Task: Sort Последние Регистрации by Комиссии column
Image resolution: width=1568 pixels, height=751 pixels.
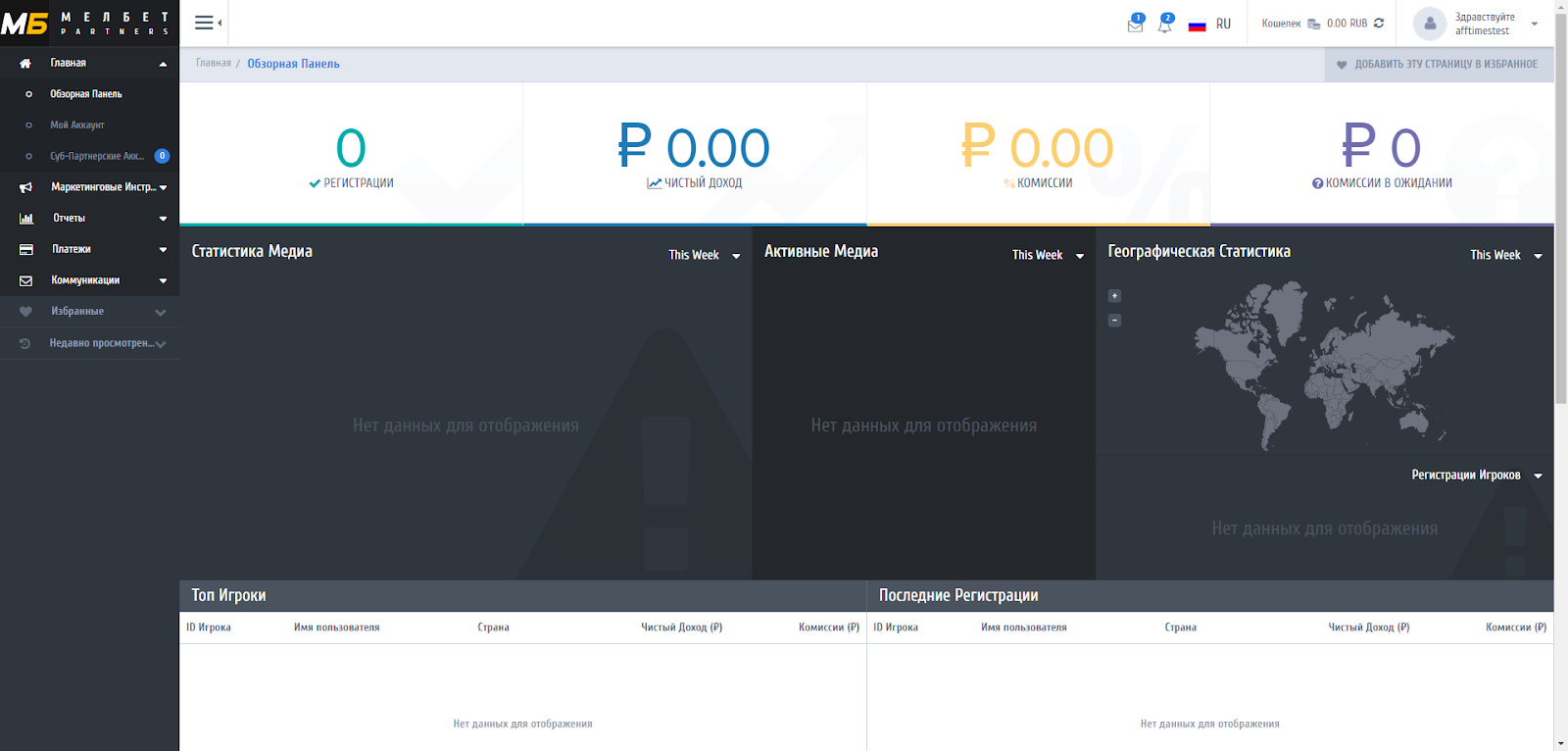Action: (x=1516, y=627)
